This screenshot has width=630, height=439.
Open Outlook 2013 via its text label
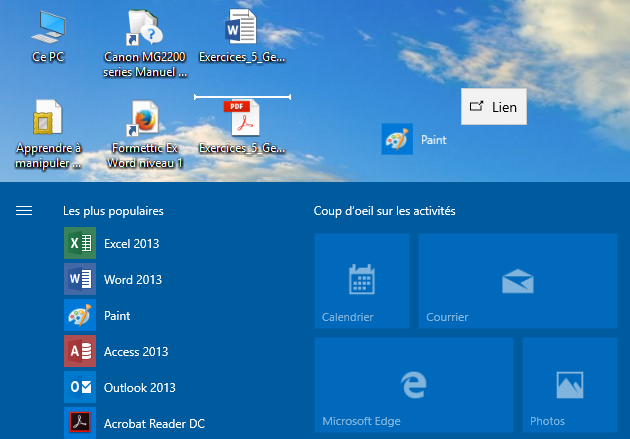pos(139,388)
